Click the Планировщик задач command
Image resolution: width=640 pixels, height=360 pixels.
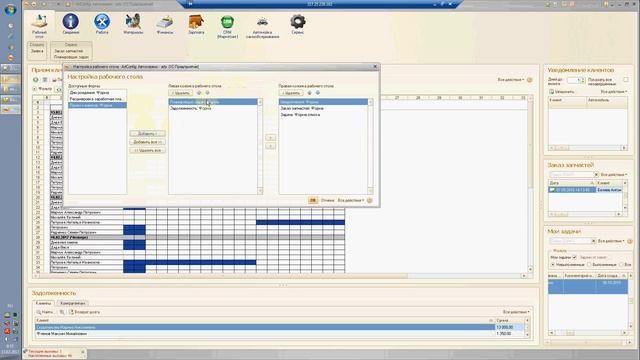pos(71,57)
